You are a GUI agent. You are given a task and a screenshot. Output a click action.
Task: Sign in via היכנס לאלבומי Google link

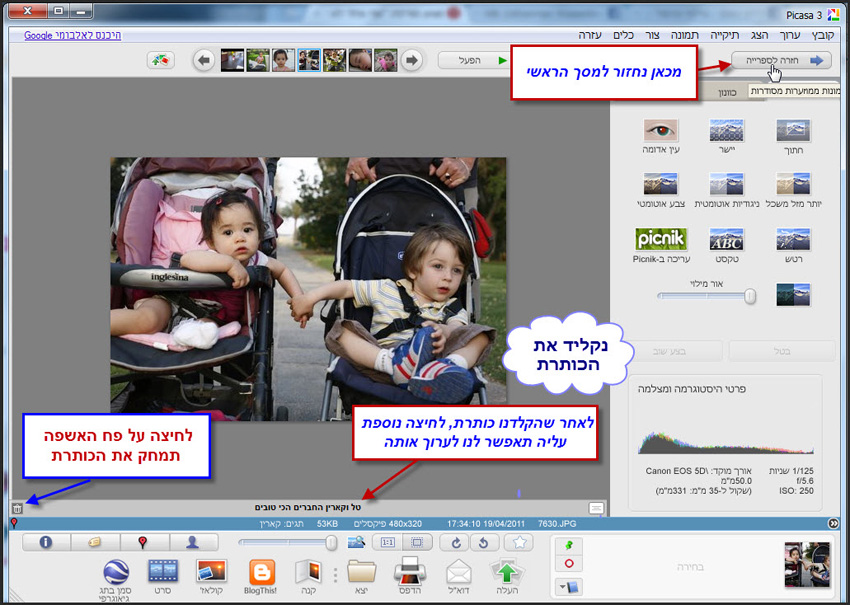pos(73,35)
